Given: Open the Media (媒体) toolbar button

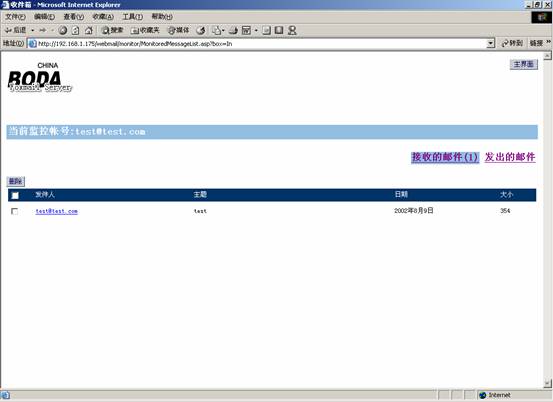Looking at the screenshot, I should tap(178, 31).
